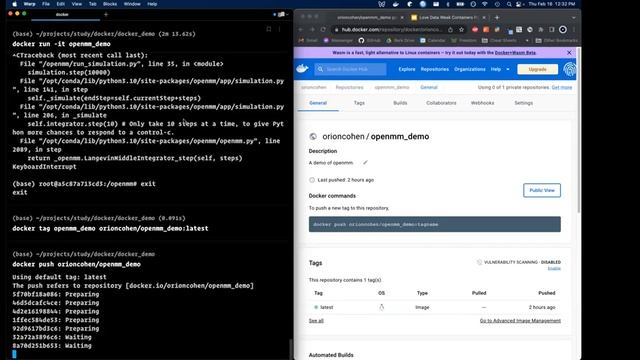Screen dimensions: 640x360
Task: Click the bookmark icon on terminal block
Action: click(269, 29)
